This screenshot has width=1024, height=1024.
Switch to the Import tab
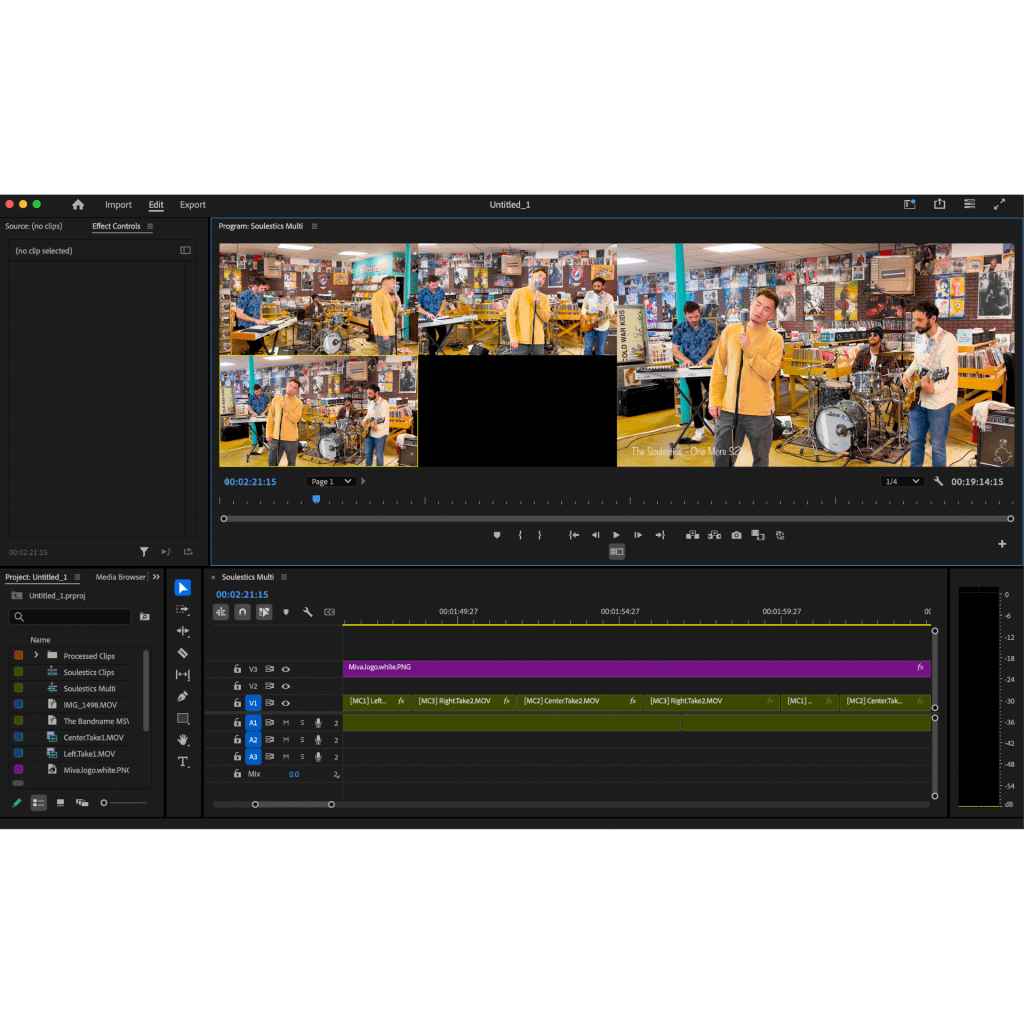118,205
